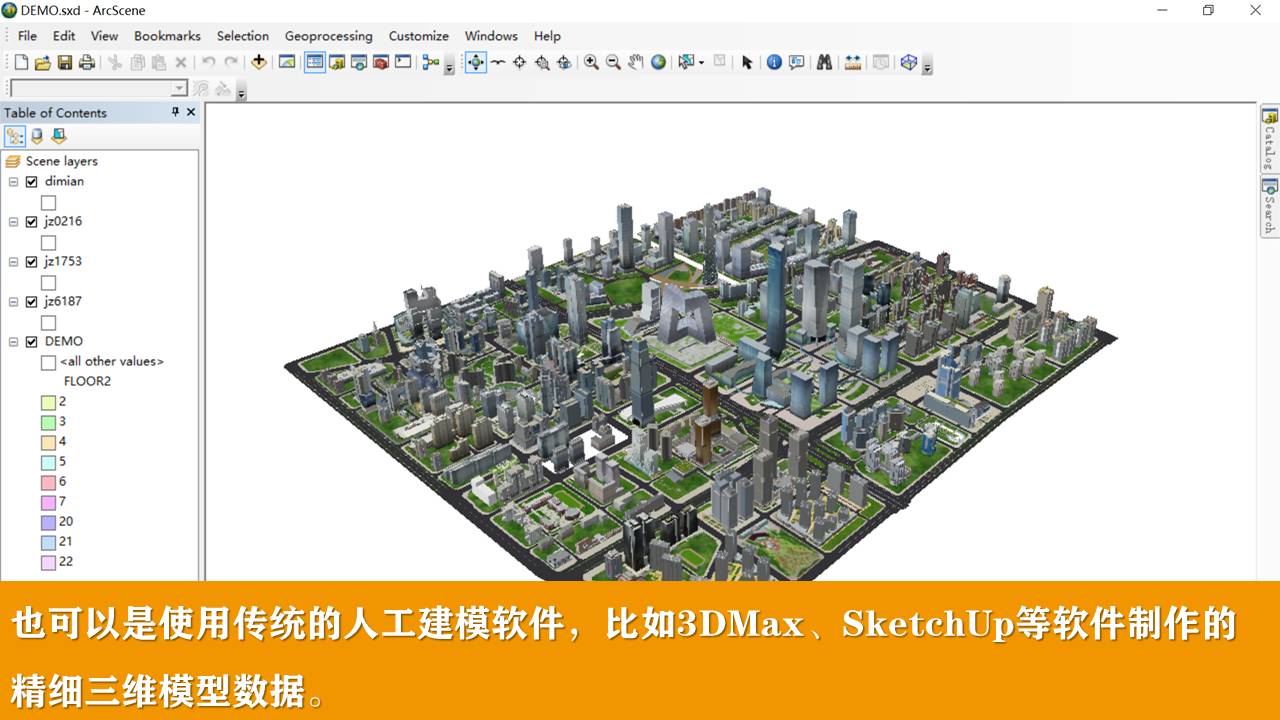Open the Select Features tool dropdown arrow

pyautogui.click(x=701, y=62)
